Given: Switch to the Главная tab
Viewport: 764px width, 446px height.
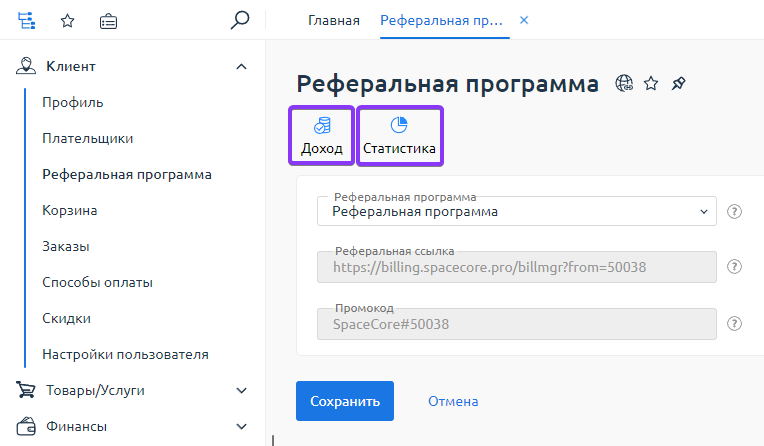Looking at the screenshot, I should point(334,20).
